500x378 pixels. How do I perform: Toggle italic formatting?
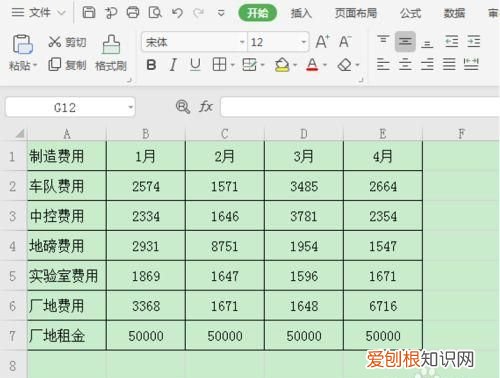173,65
